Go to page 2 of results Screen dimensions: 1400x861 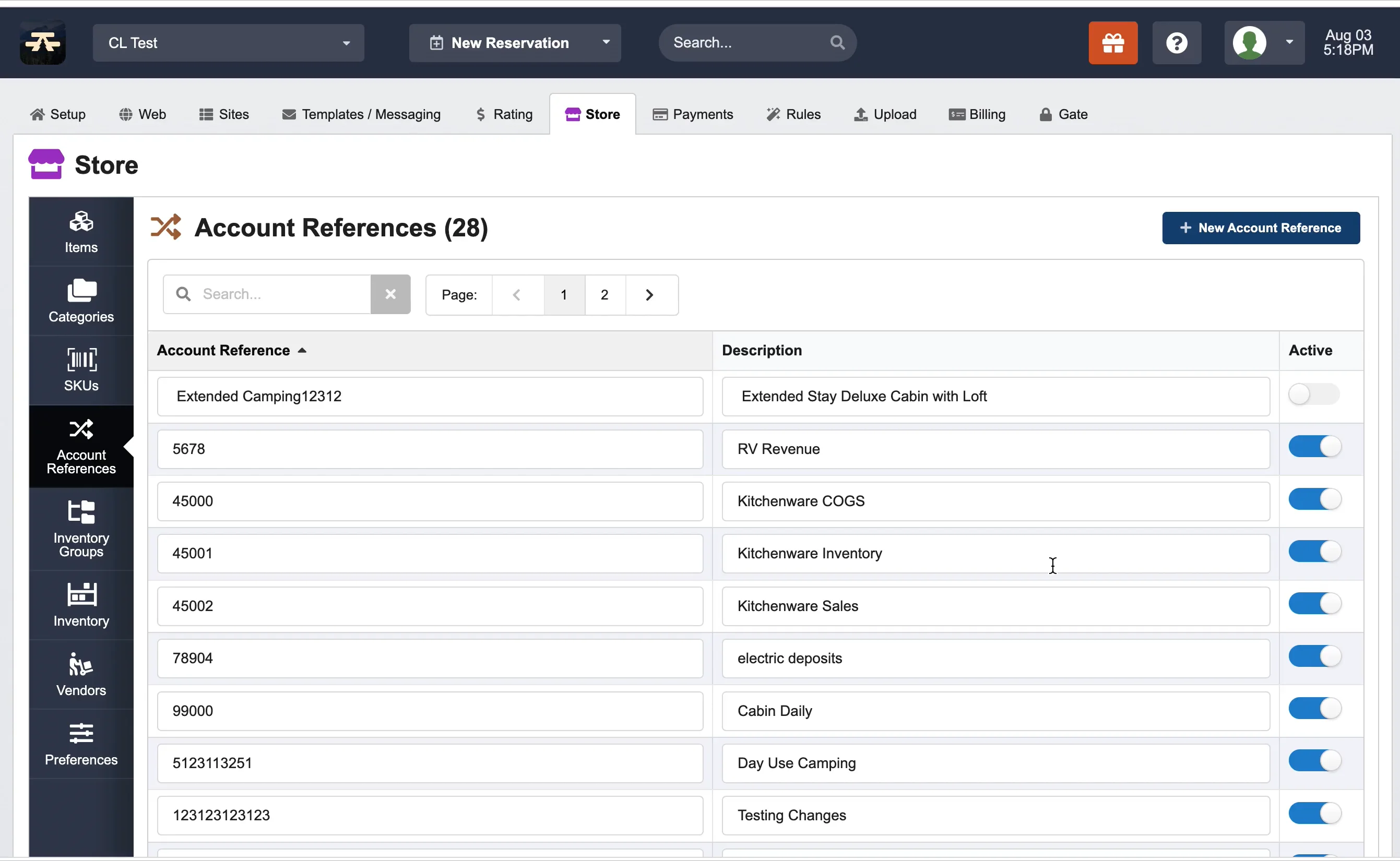coord(604,295)
